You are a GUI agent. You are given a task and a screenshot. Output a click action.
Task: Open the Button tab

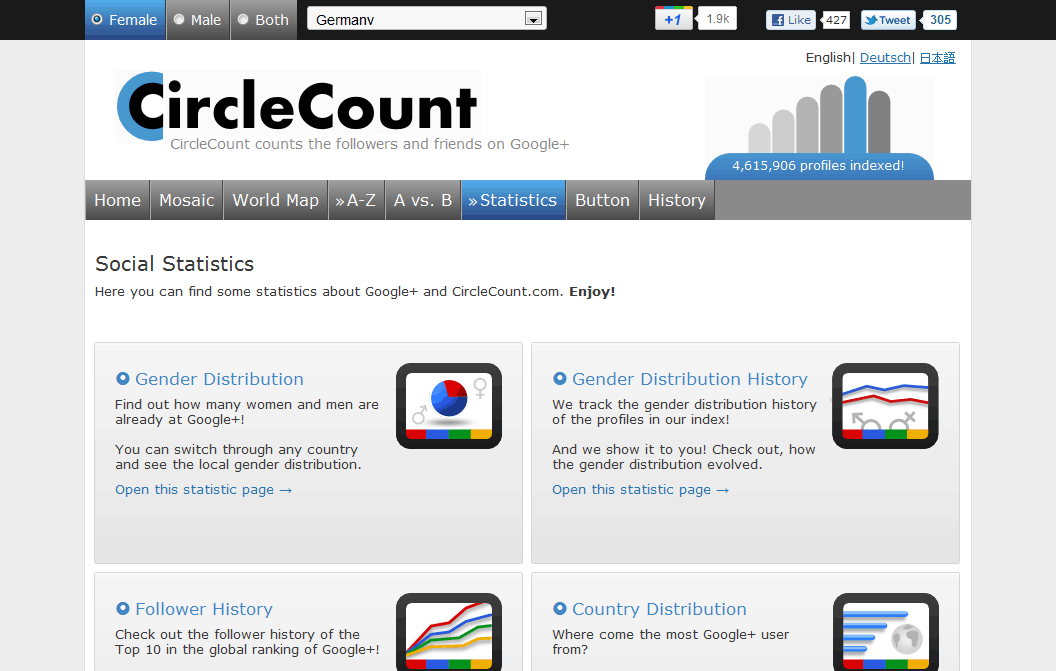click(602, 200)
